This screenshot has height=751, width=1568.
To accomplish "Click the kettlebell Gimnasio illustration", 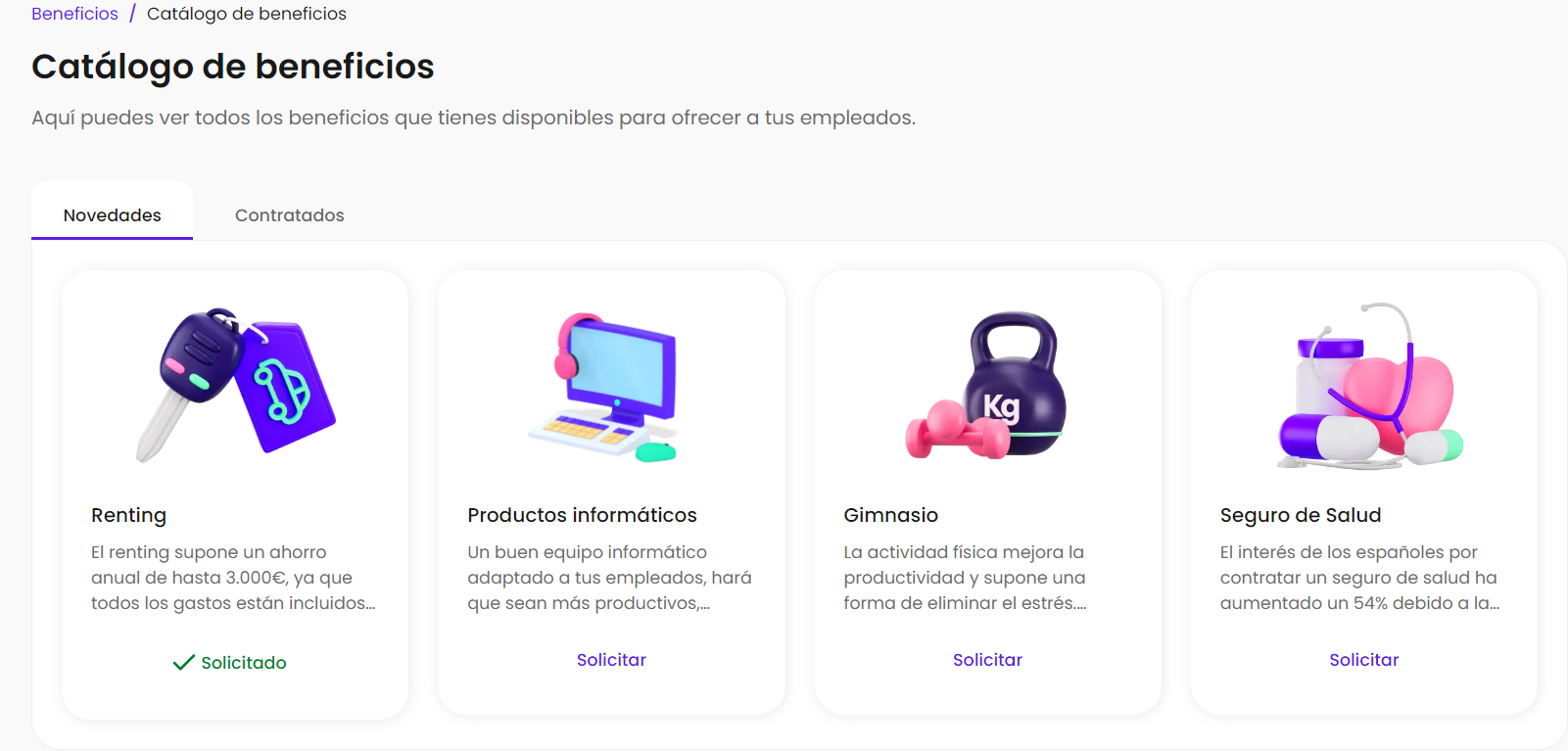I will 987,385.
